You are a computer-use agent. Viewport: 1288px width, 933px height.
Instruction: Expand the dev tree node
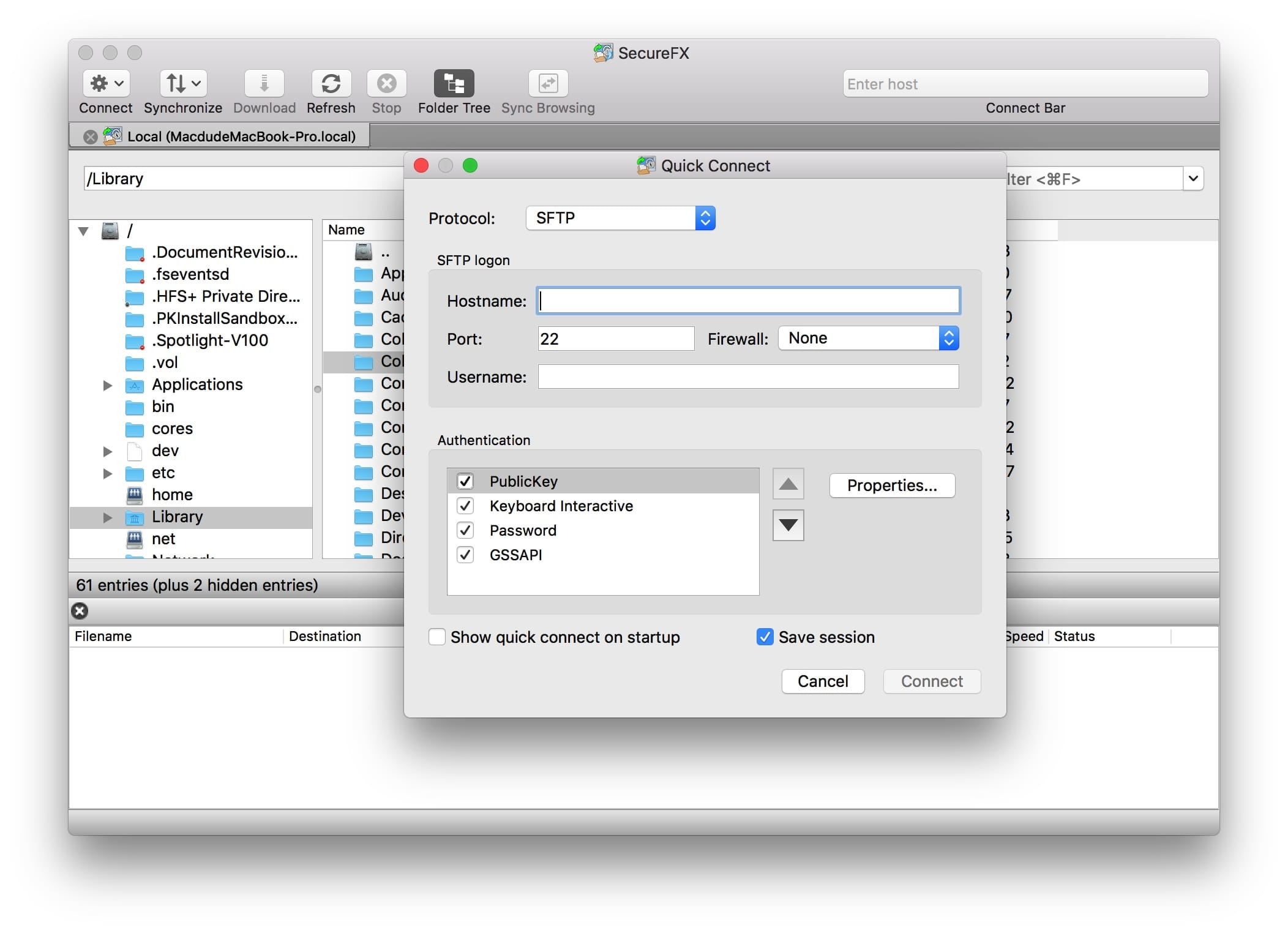click(x=108, y=451)
